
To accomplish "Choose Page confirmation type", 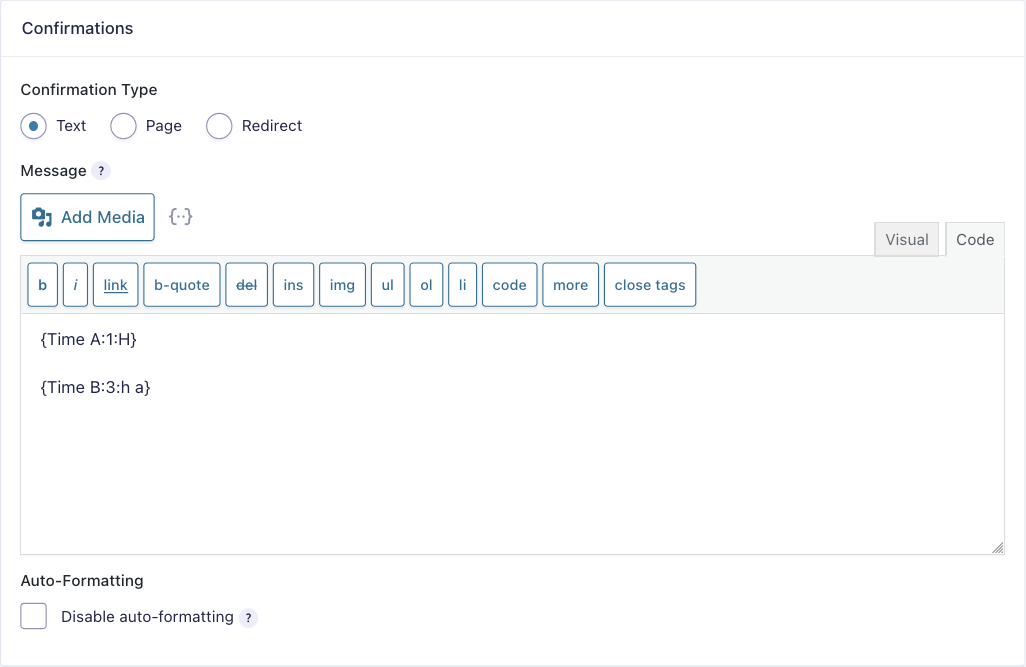I will click(x=123, y=126).
